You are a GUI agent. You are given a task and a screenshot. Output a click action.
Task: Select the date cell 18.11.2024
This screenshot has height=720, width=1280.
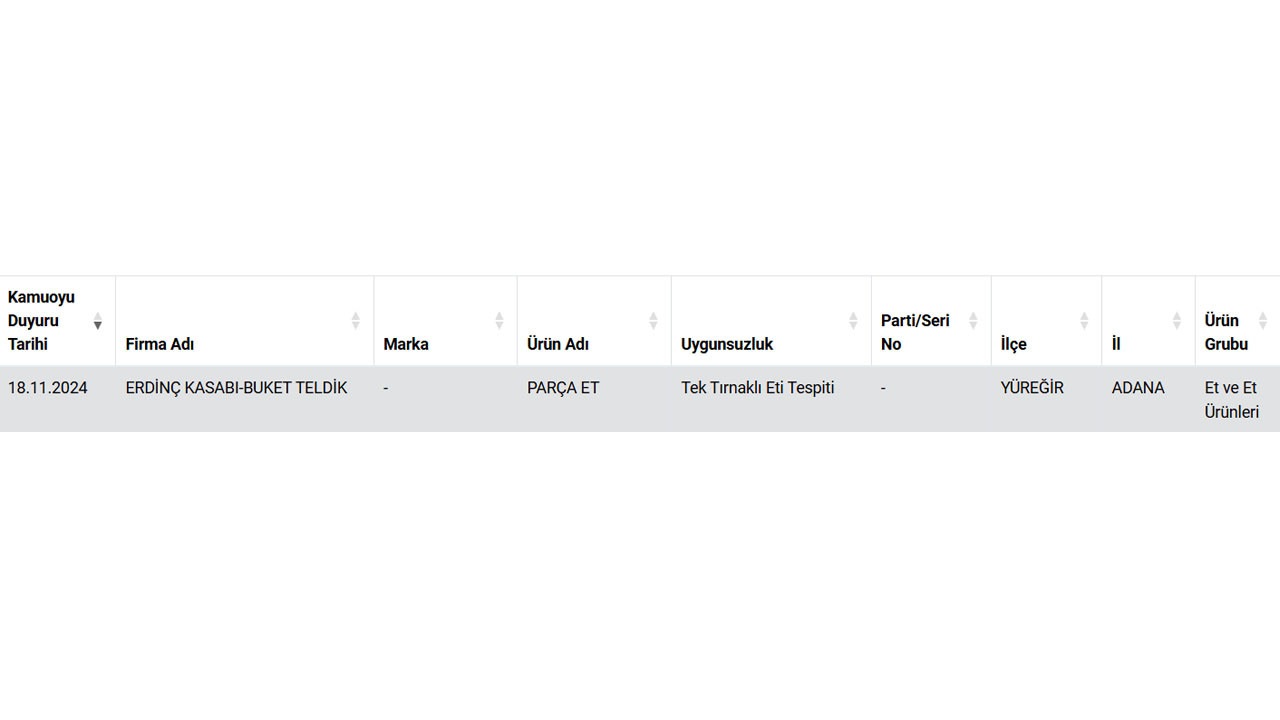pyautogui.click(x=48, y=388)
